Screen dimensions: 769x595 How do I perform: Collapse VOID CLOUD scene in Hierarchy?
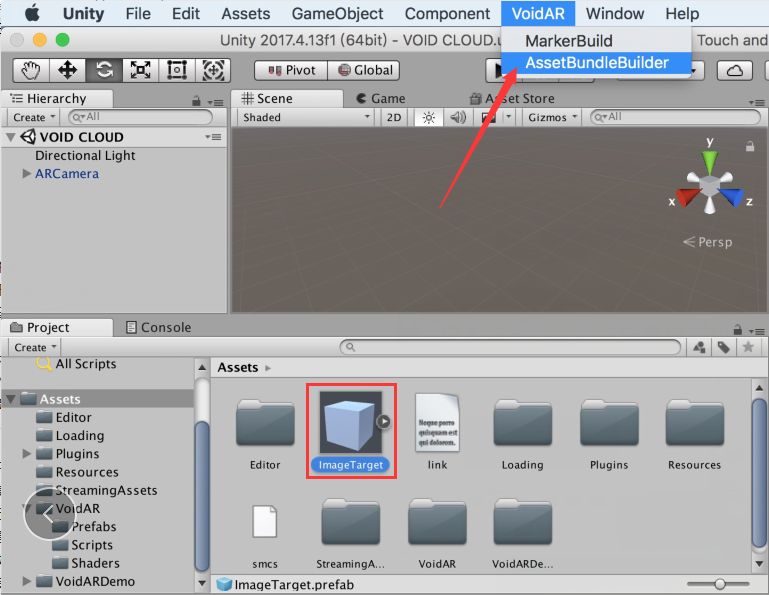click(x=10, y=137)
